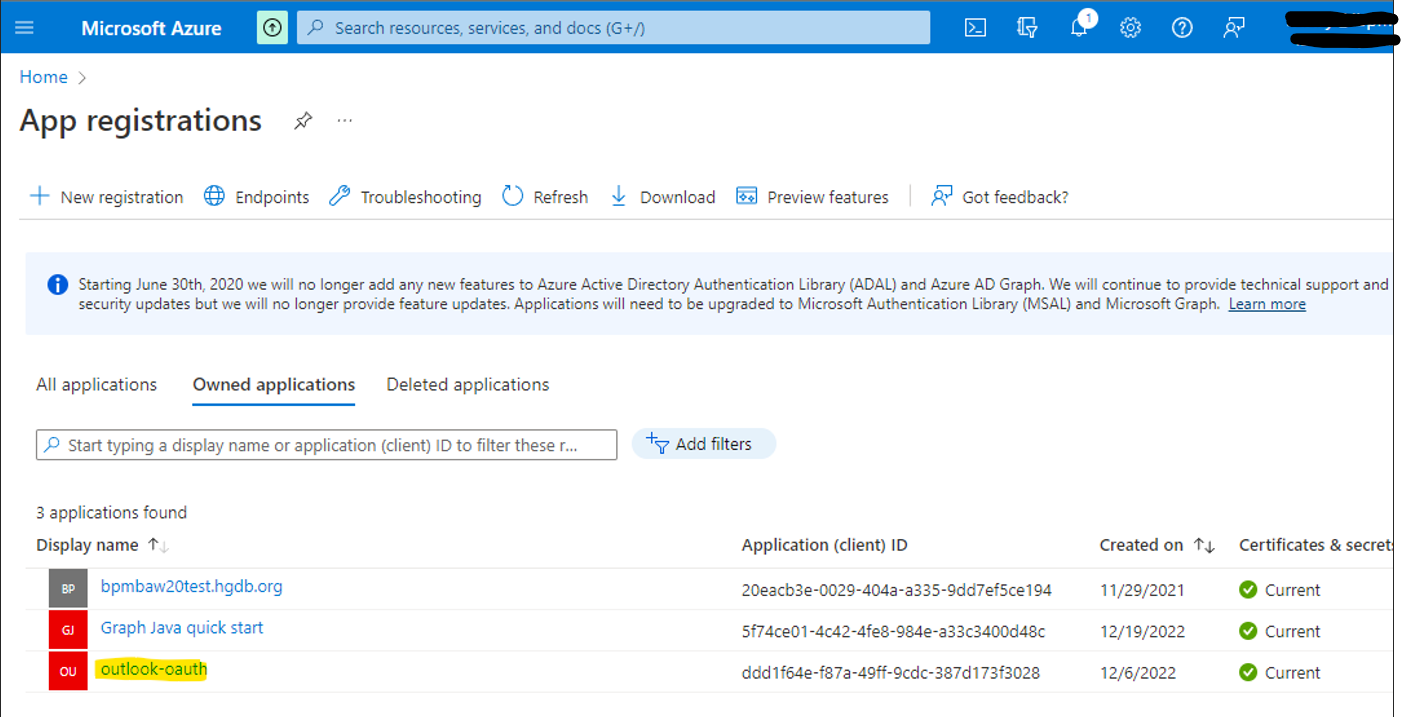
Task: Focus the Search resources search bar
Action: tap(613, 28)
